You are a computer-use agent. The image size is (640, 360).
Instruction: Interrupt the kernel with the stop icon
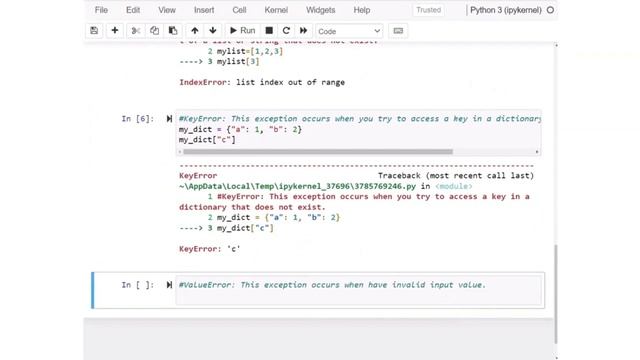coord(269,31)
